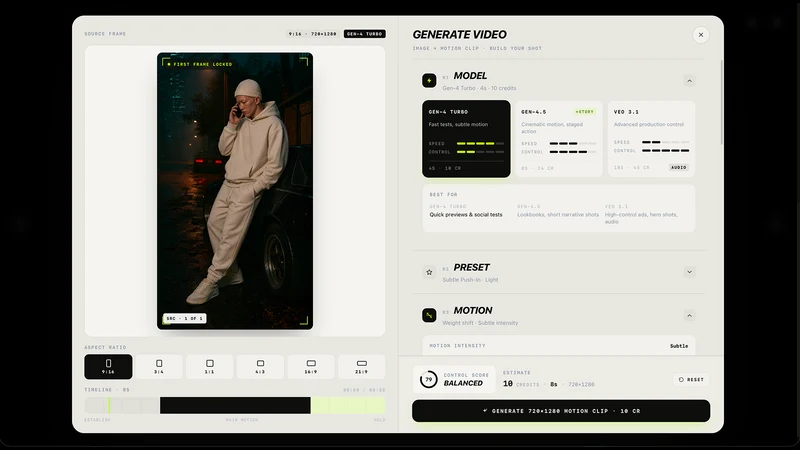
Task: Click the black main motion timeline segment
Action: click(235, 406)
